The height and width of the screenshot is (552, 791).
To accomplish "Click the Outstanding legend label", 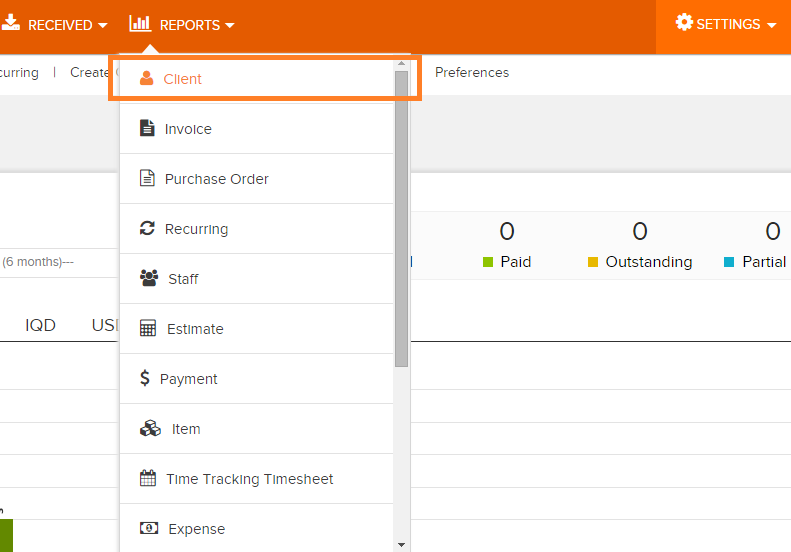I will tap(649, 262).
